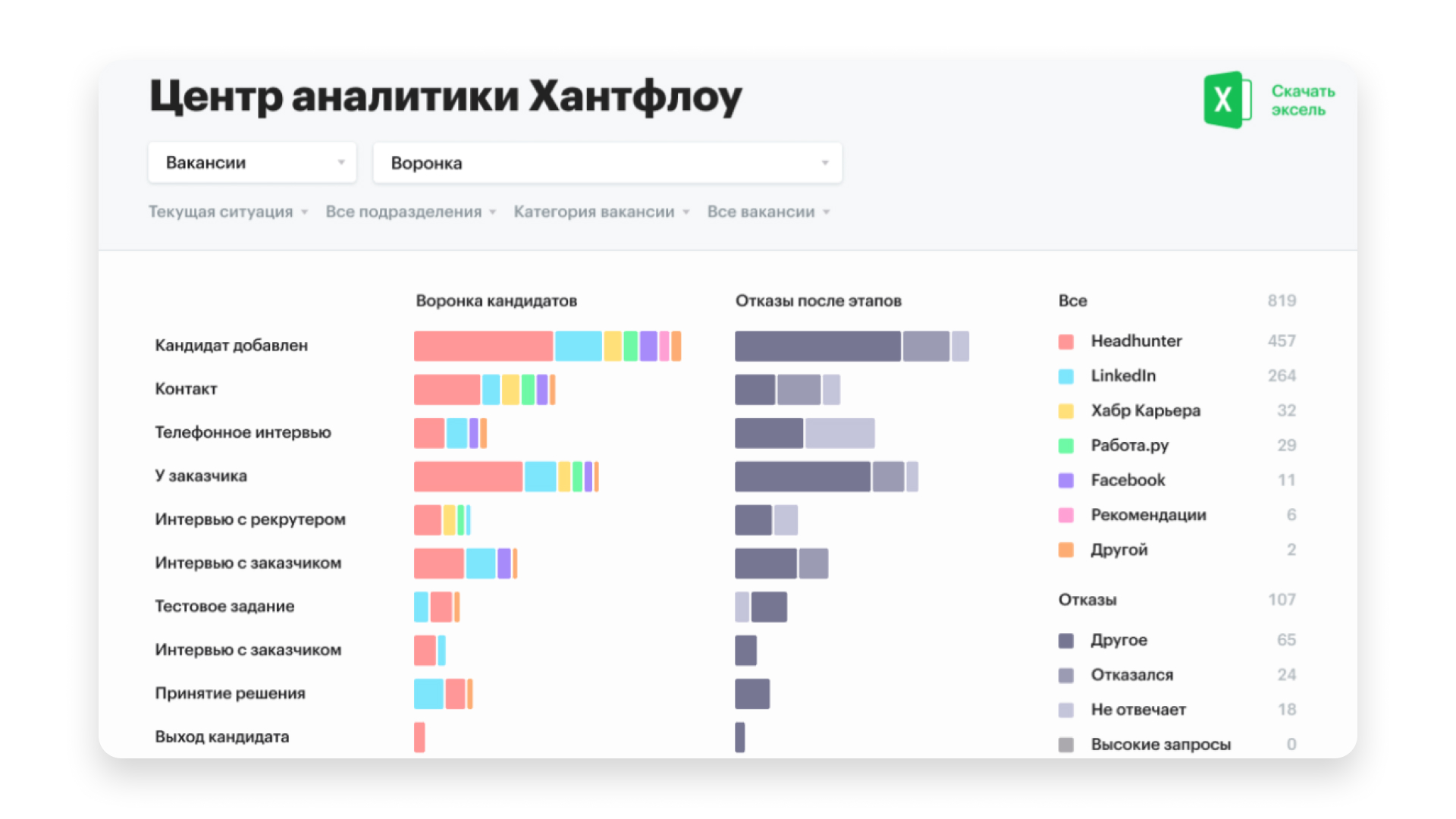Click the Headhunter red legend swatch
Image resolution: width=1456 pixels, height=819 pixels.
pyautogui.click(x=1065, y=342)
